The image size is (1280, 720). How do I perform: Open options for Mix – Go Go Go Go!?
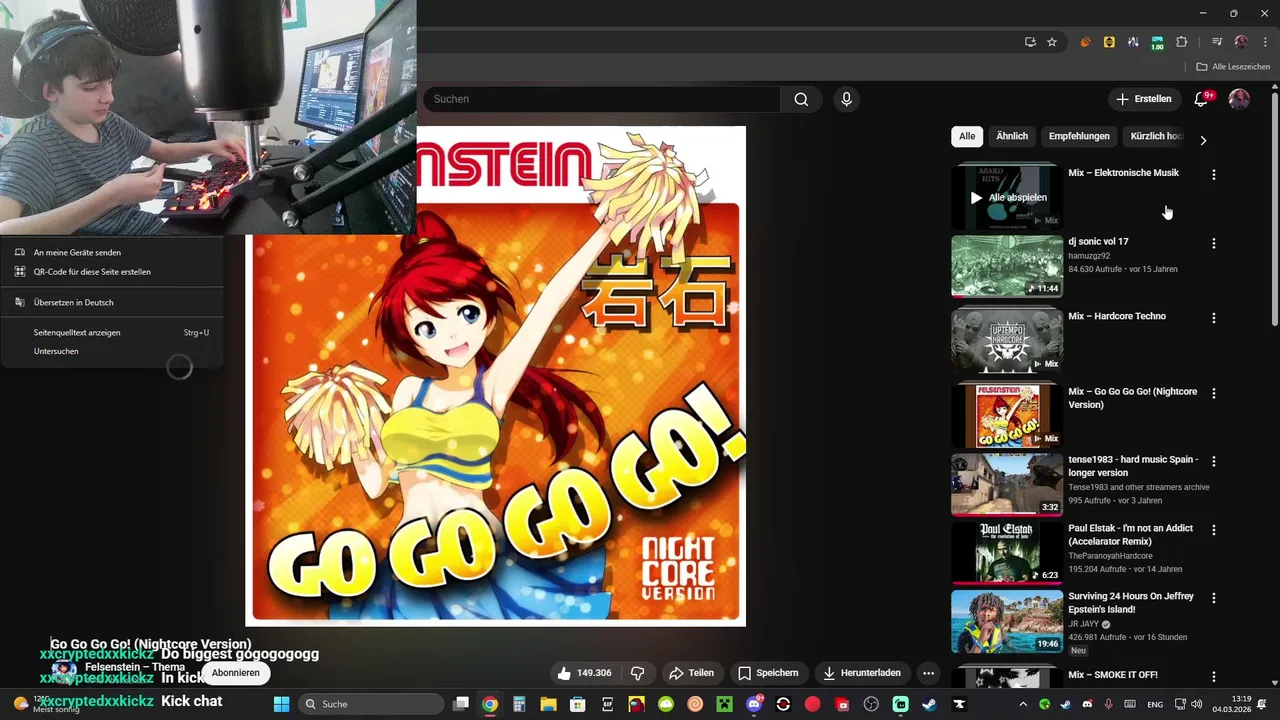pyautogui.click(x=1214, y=394)
